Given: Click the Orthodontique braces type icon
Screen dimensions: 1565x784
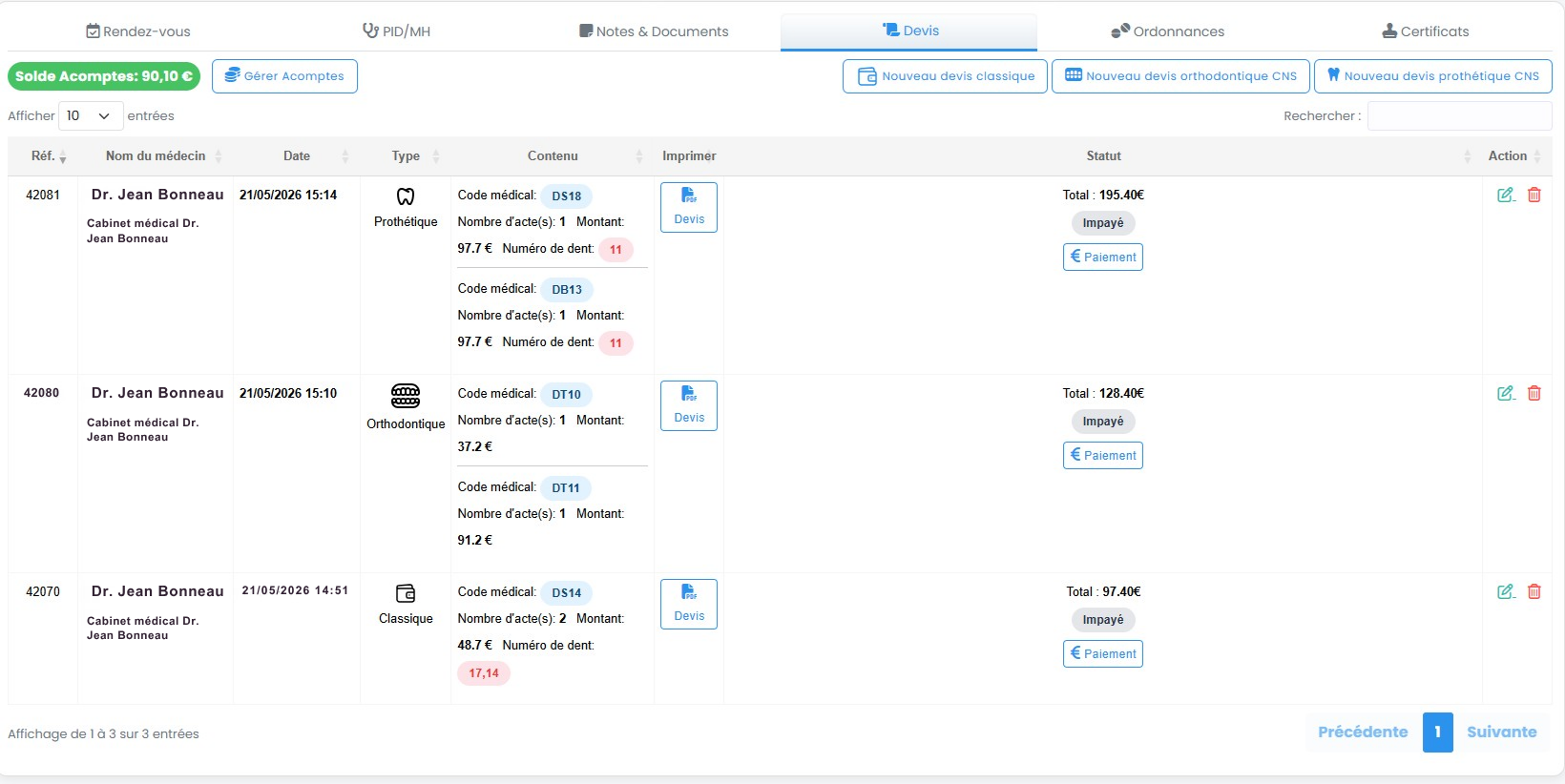Looking at the screenshot, I should click(x=406, y=395).
